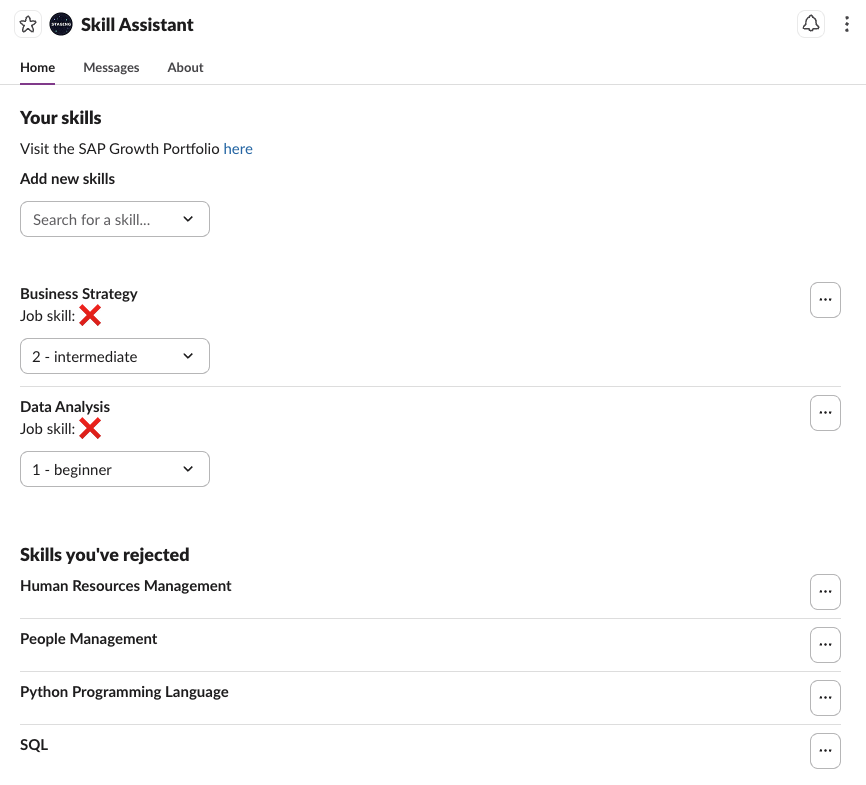Select the Home tab
The image size is (866, 785).
click(37, 67)
